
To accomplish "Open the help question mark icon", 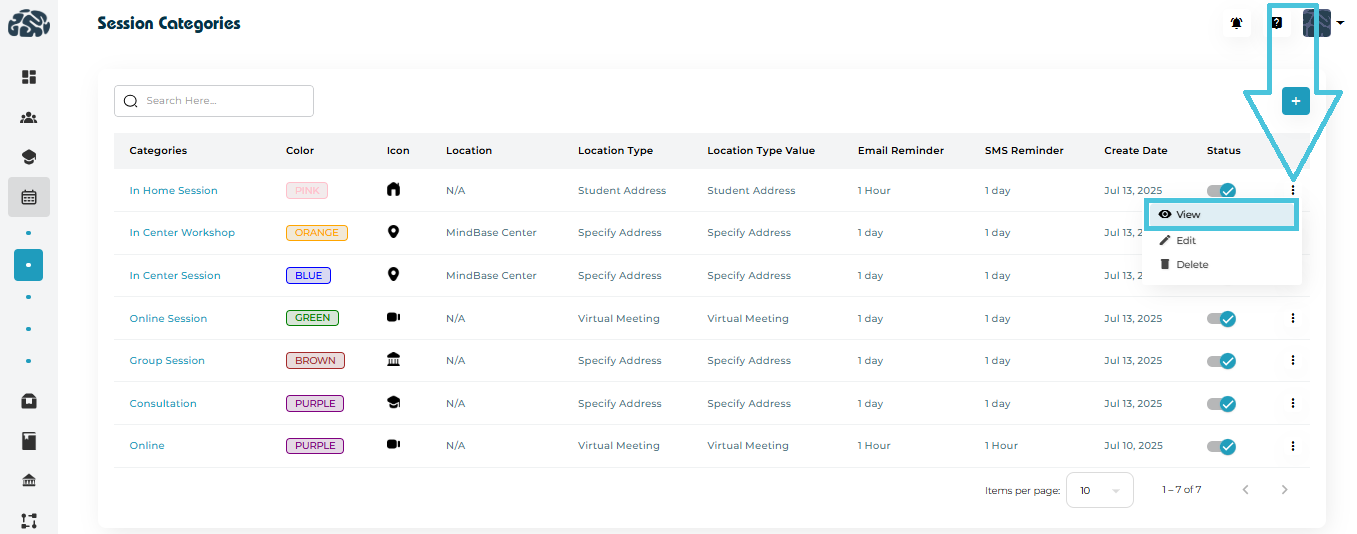I will (1277, 23).
